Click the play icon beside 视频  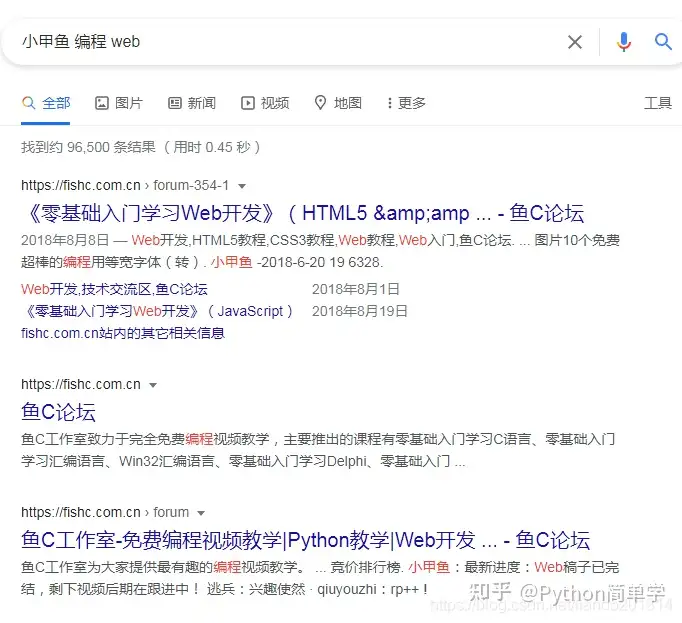click(x=248, y=103)
